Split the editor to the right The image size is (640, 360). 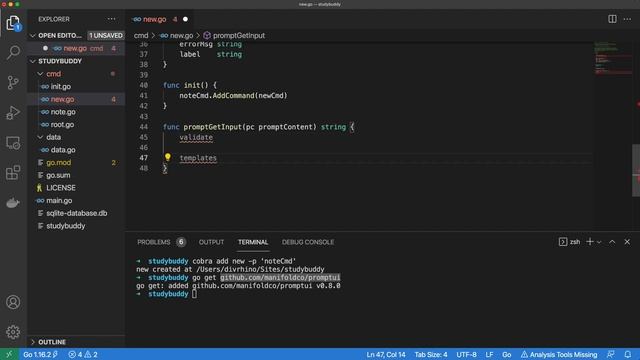[612, 19]
